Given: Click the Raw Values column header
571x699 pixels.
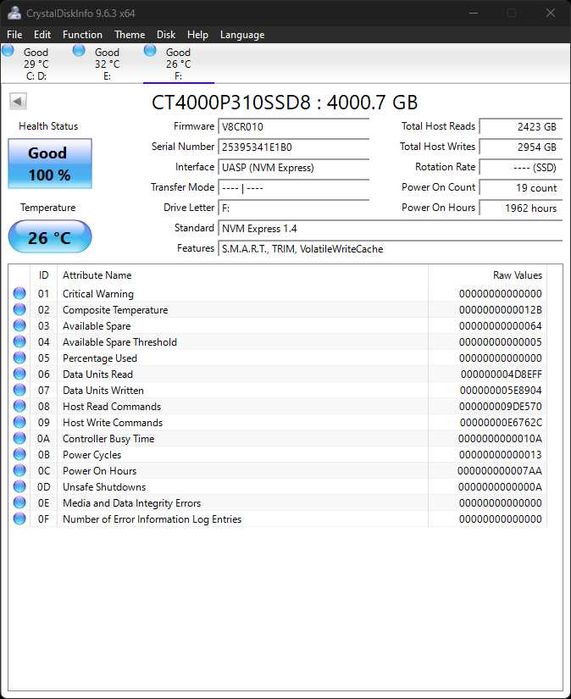Looking at the screenshot, I should (488, 275).
